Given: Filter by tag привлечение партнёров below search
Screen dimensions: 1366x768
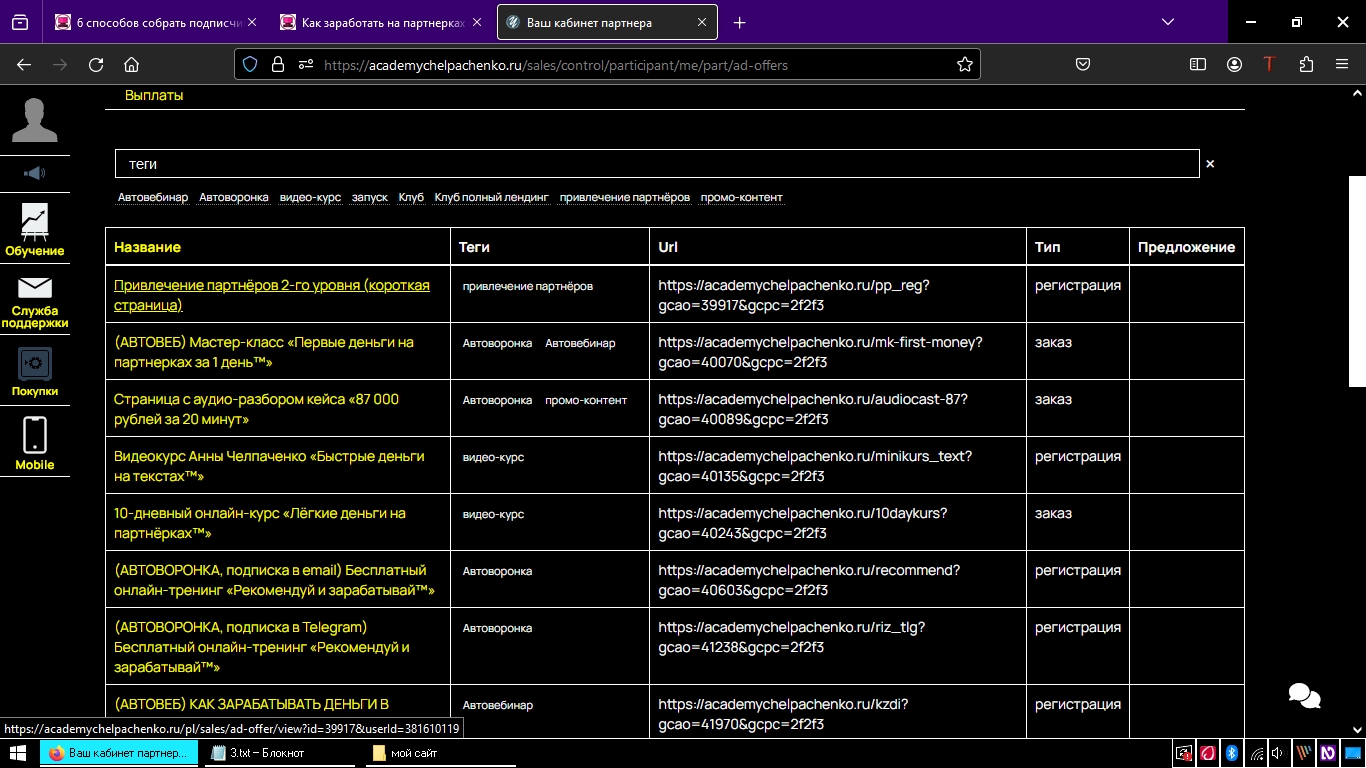Looking at the screenshot, I should point(625,197).
